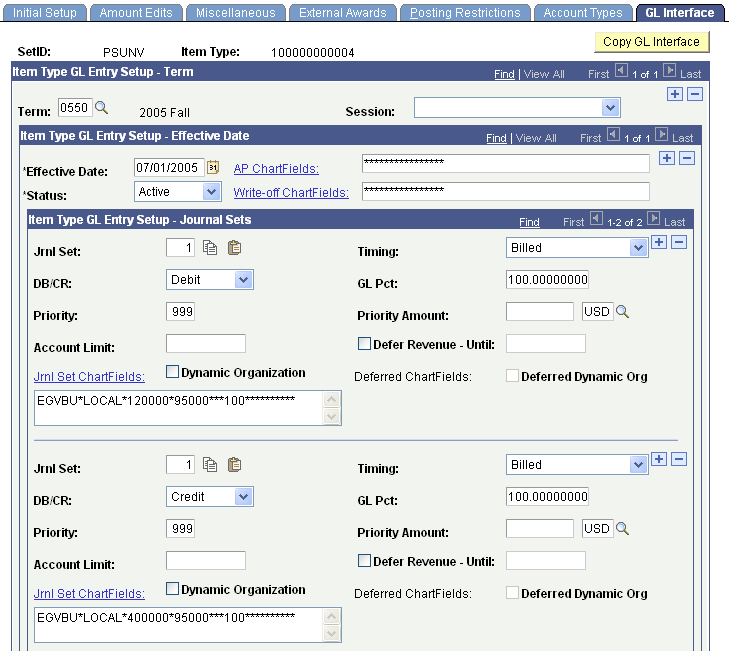Click the Term input field
Image resolution: width=729 pixels, height=651 pixels.
coord(75,108)
